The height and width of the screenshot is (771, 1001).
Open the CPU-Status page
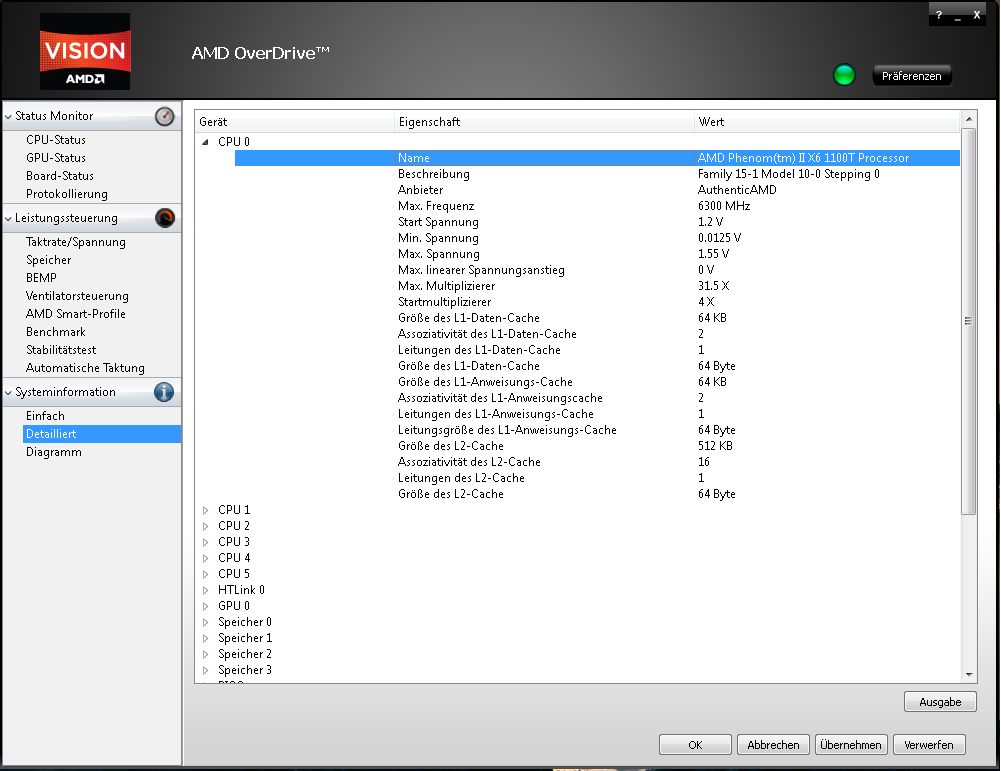click(56, 140)
